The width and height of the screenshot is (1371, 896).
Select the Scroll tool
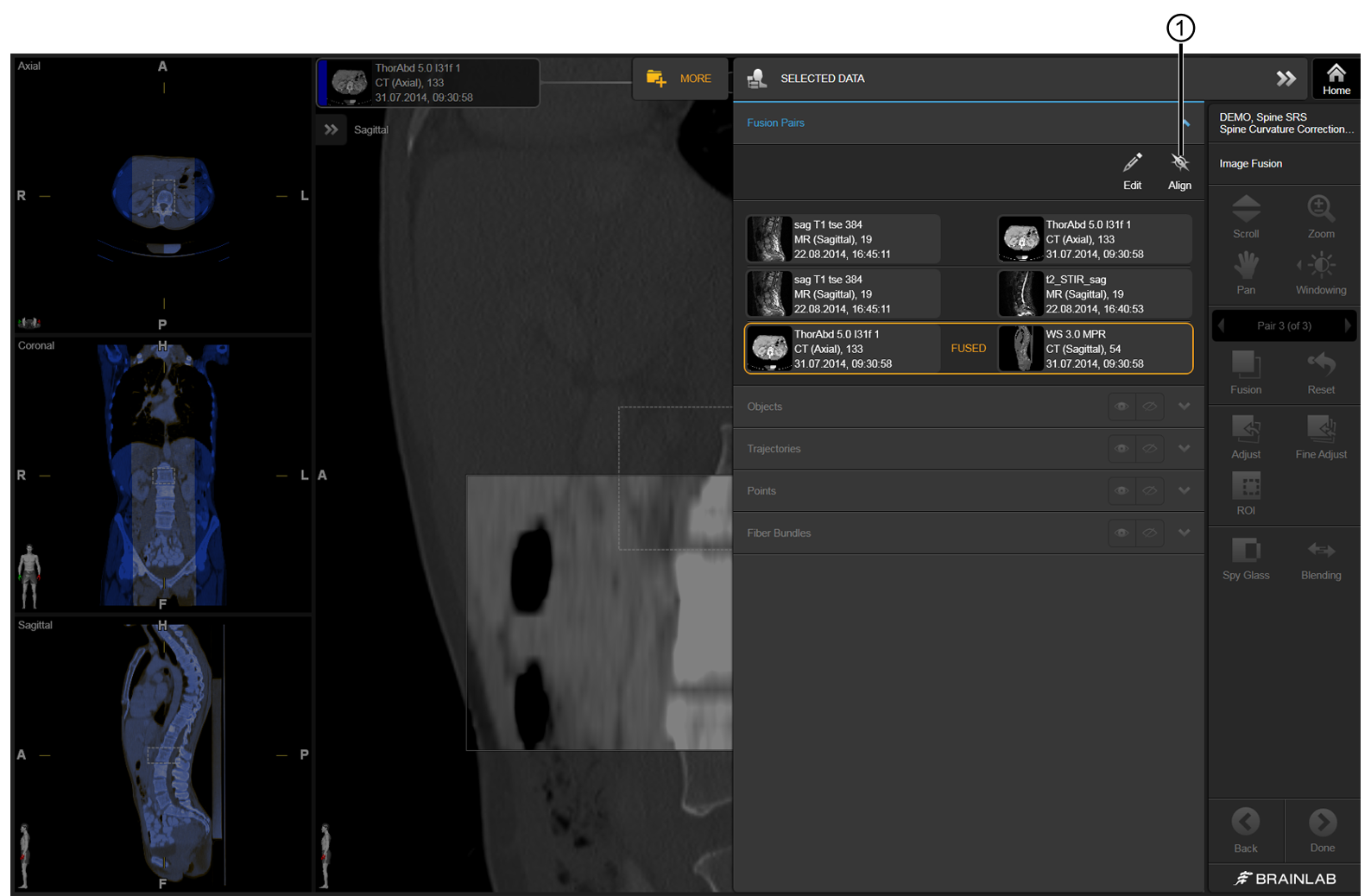tap(1246, 216)
